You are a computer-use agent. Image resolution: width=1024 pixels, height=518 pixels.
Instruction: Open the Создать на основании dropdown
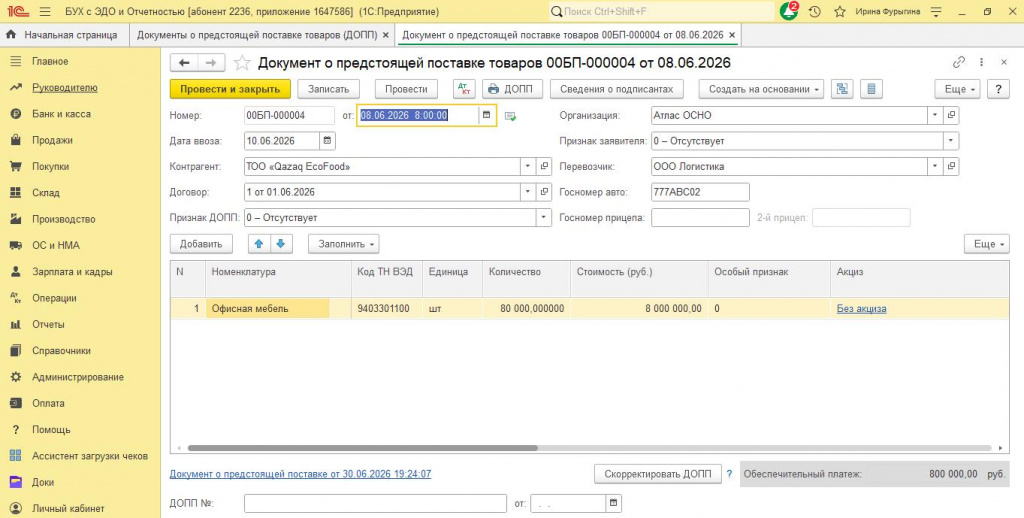tap(761, 89)
